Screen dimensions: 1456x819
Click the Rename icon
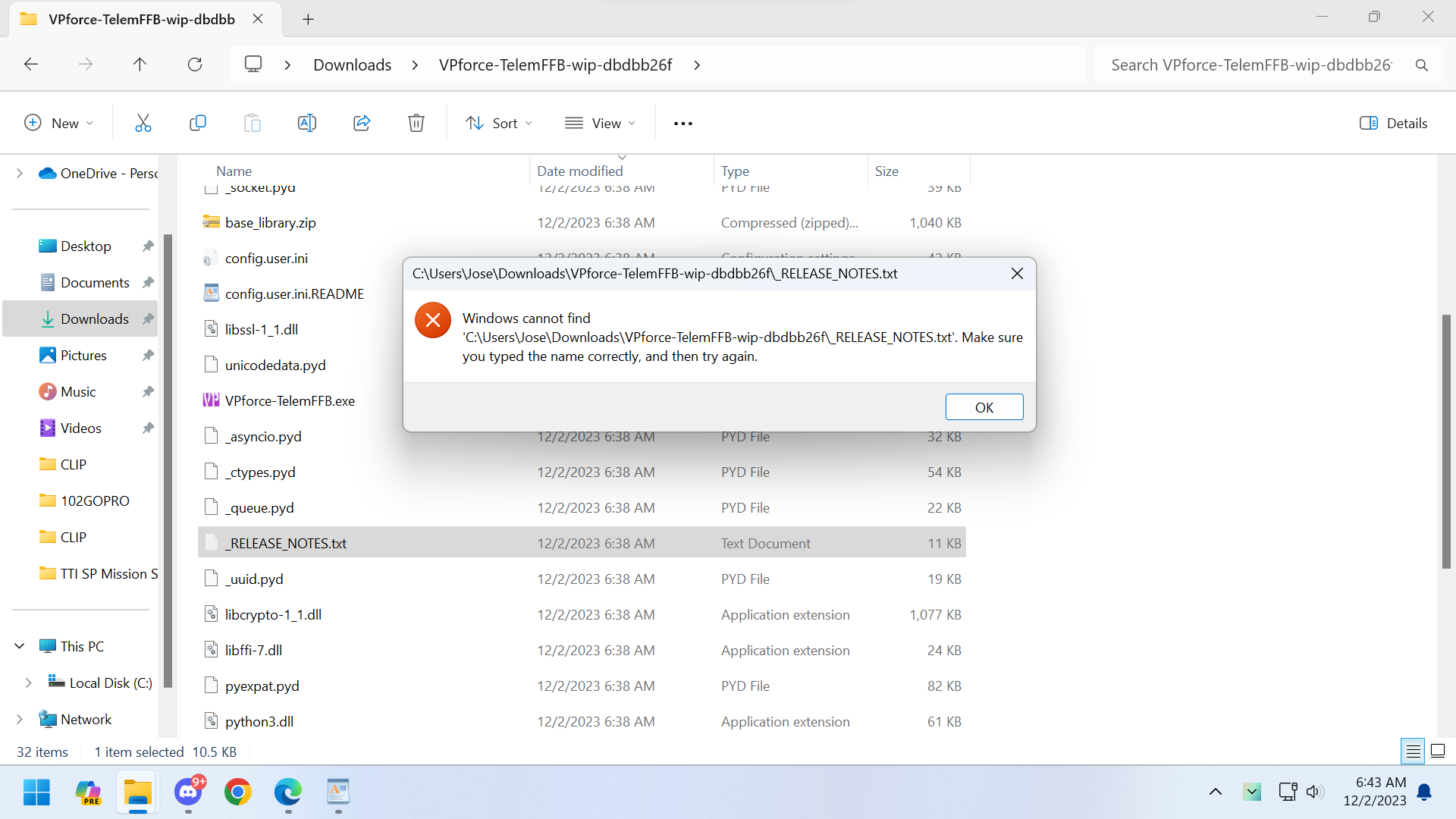click(x=306, y=123)
